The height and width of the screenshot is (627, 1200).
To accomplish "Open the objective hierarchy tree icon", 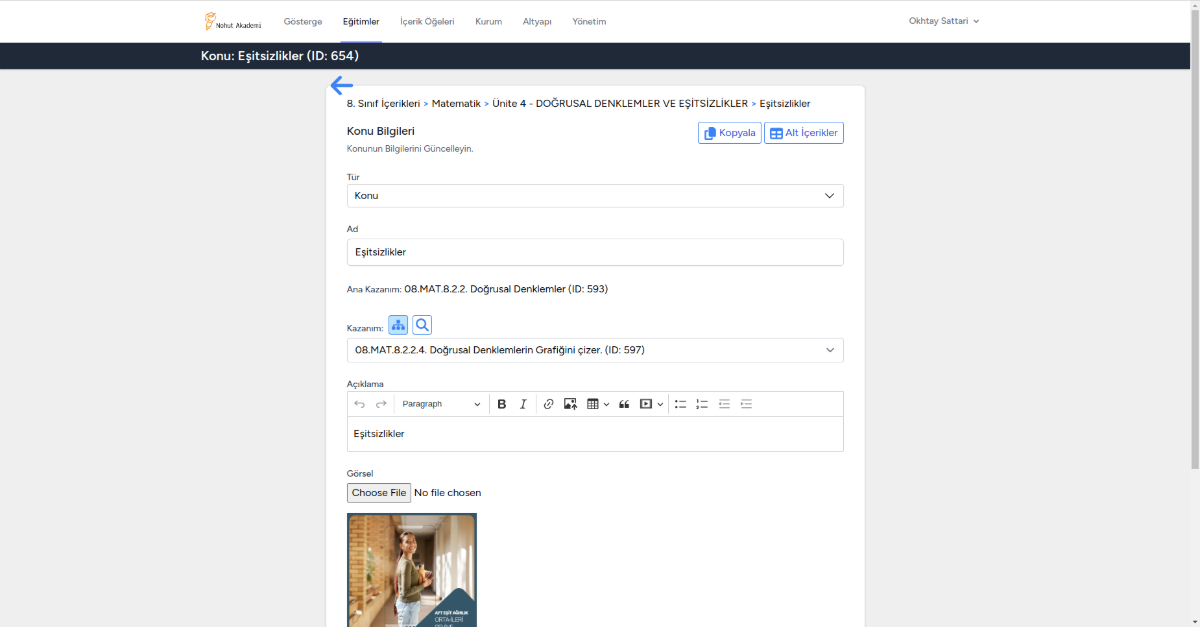I will click(398, 325).
